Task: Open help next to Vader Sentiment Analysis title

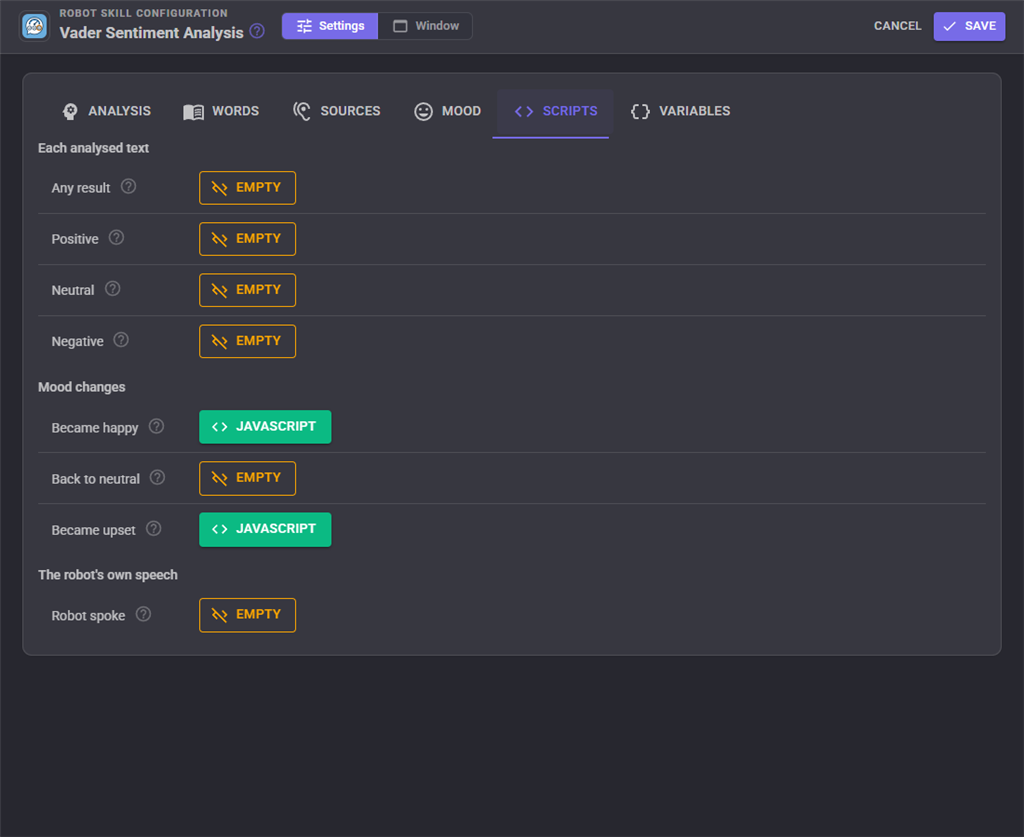Action: 257,31
